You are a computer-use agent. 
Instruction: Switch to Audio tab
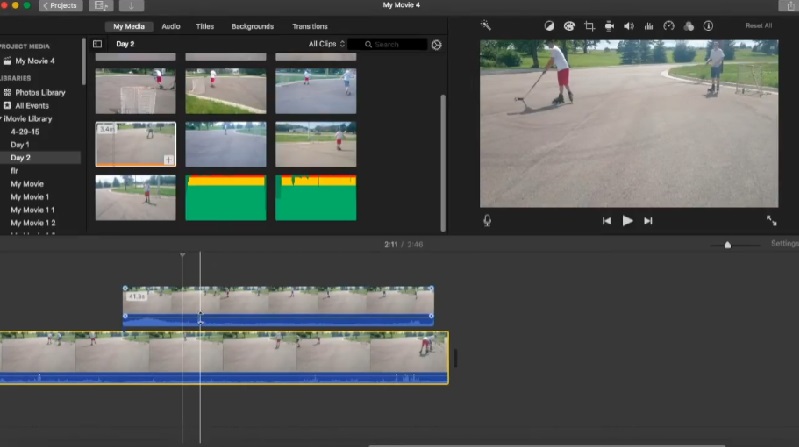point(171,27)
